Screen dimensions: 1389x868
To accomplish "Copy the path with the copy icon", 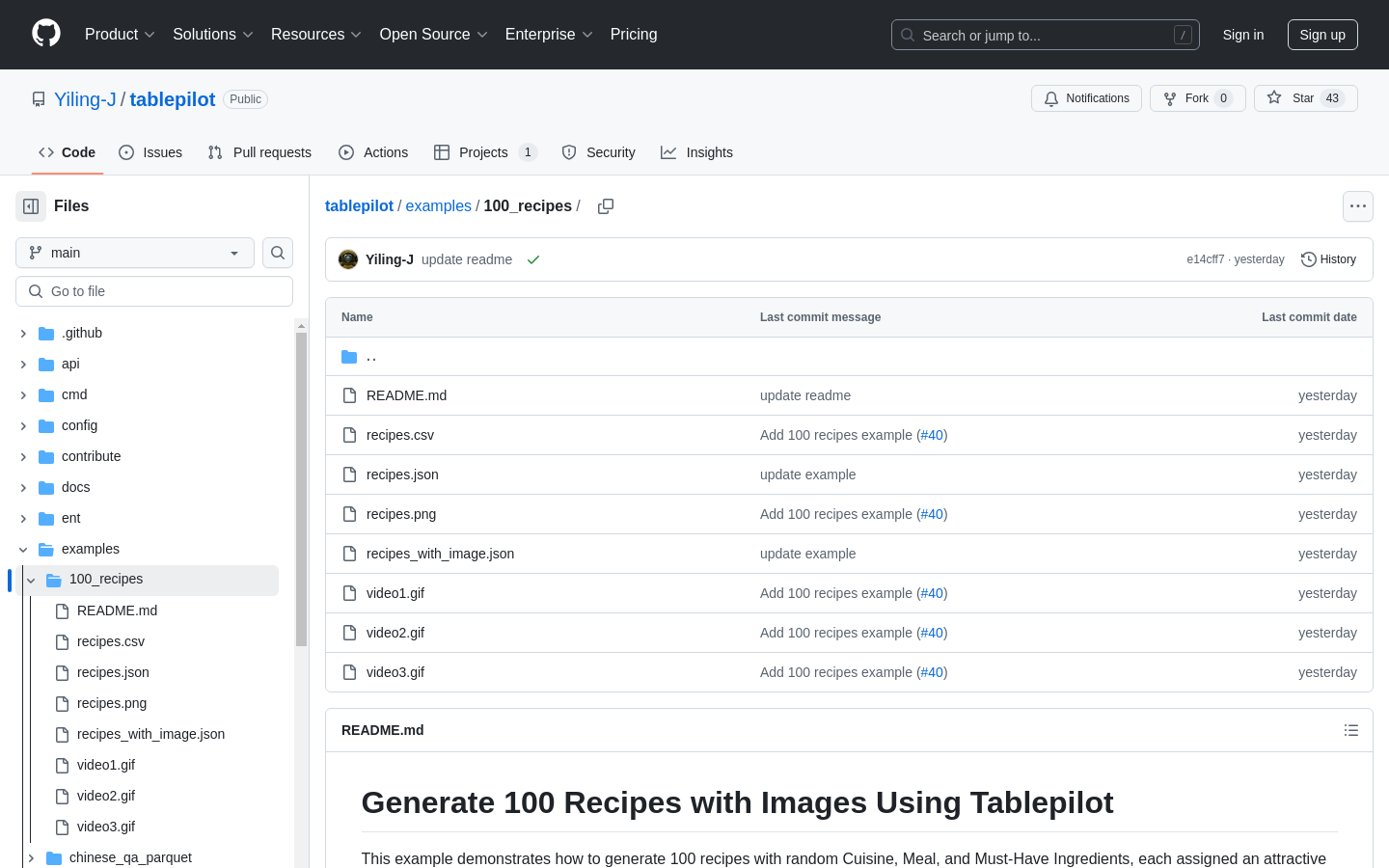I will tap(606, 206).
